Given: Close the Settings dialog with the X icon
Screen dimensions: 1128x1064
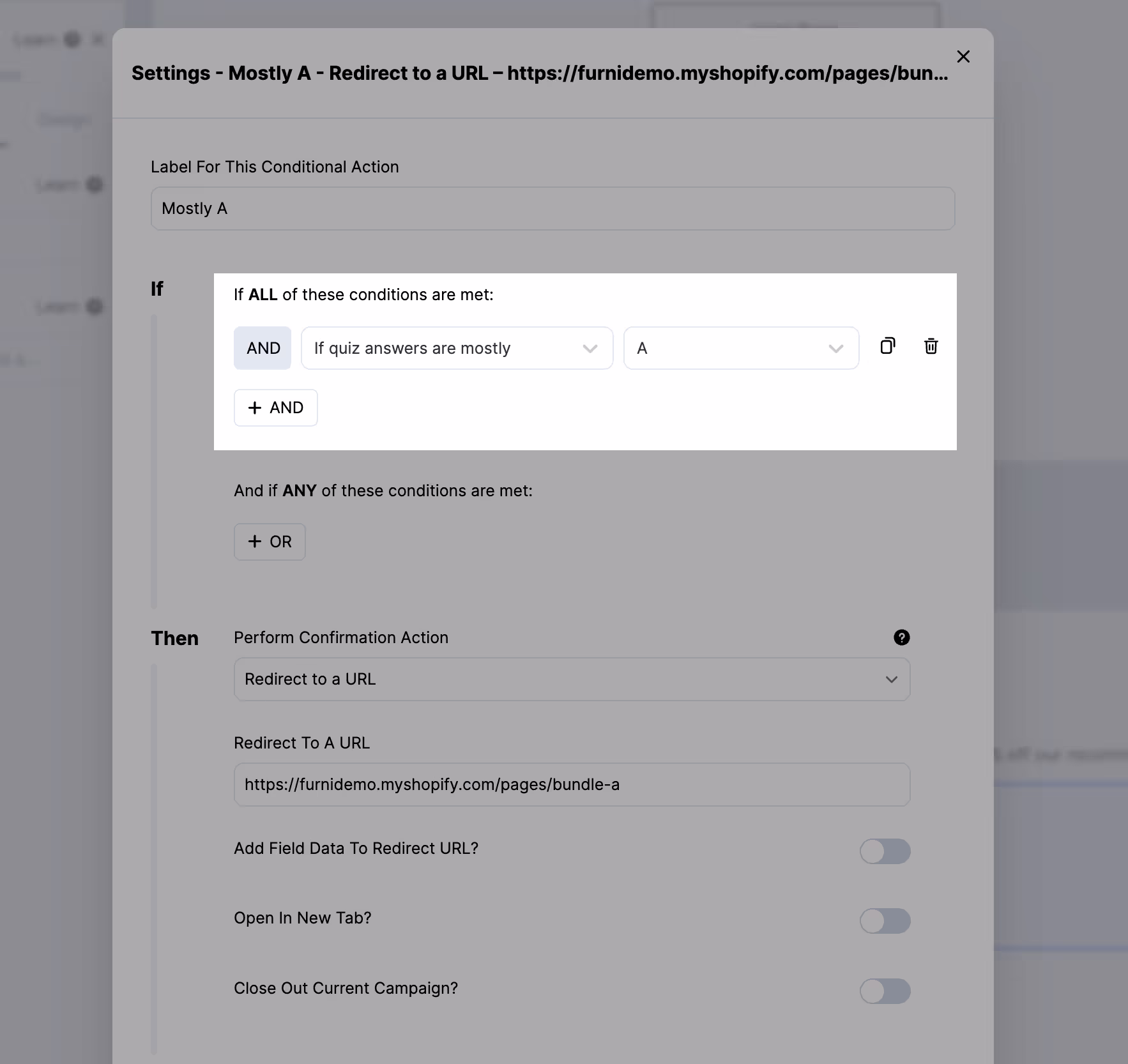Looking at the screenshot, I should [963, 57].
